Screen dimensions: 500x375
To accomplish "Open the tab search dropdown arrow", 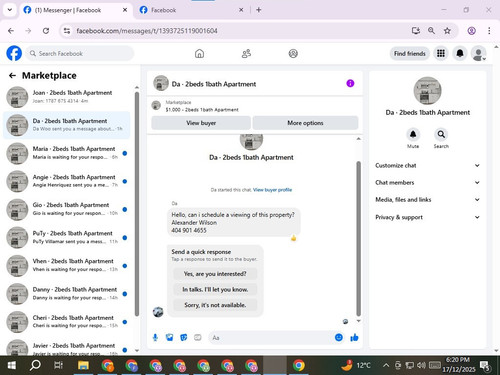I will point(10,10).
